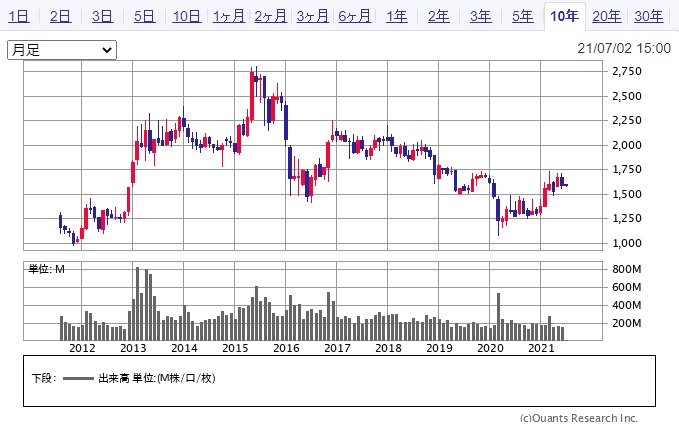Click the Quants Research Inc. copyright text

[579, 418]
